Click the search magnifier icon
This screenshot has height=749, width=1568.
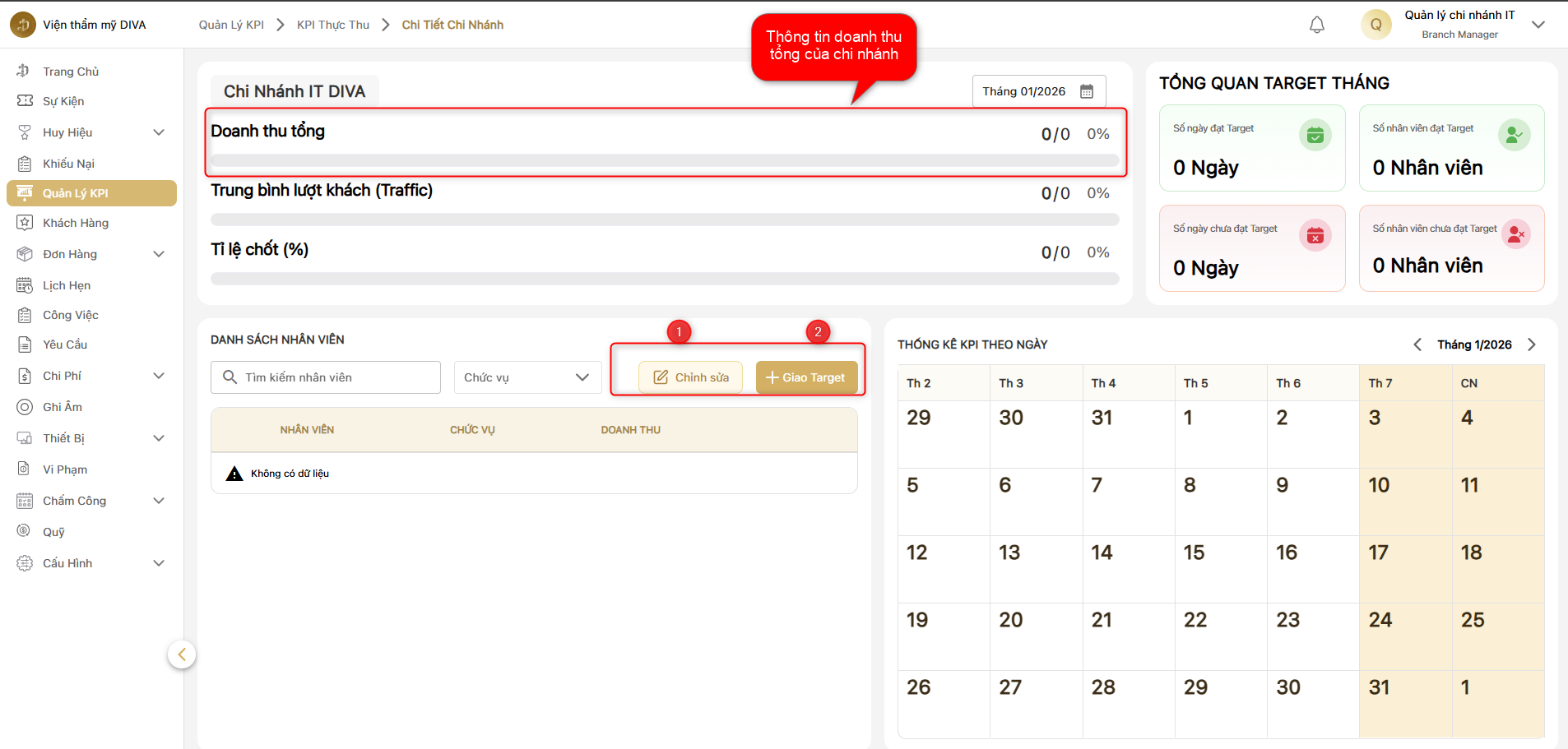pyautogui.click(x=230, y=377)
